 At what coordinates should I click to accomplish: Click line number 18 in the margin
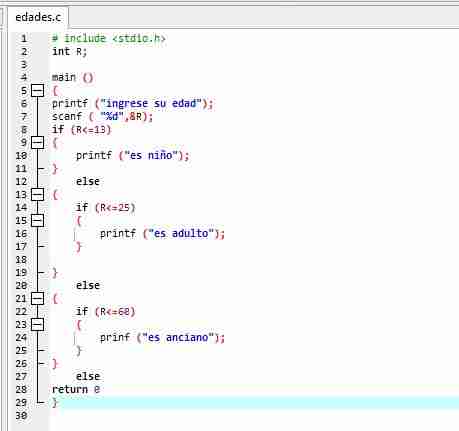pos(21,259)
